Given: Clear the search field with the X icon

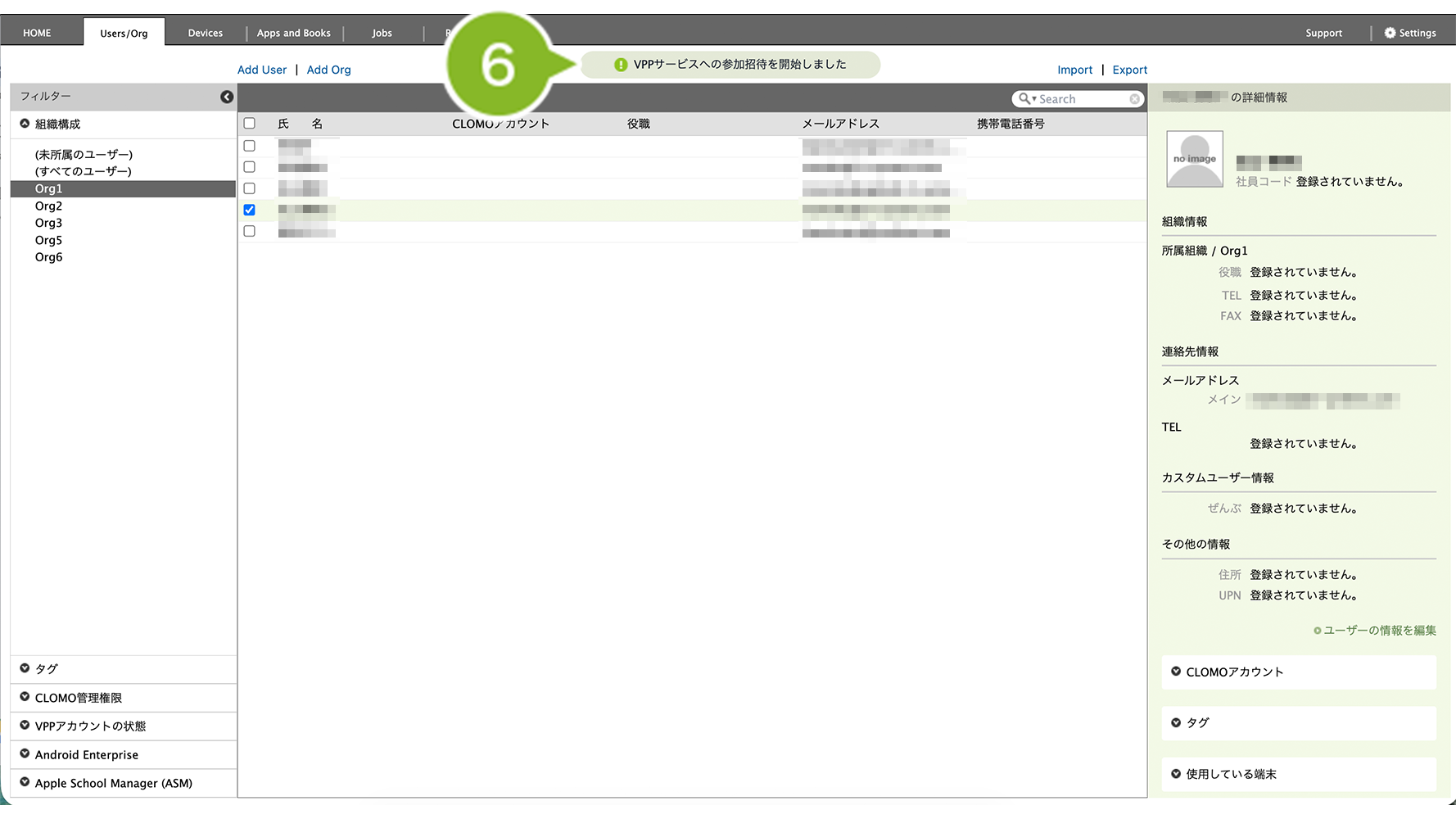Looking at the screenshot, I should pyautogui.click(x=1134, y=99).
